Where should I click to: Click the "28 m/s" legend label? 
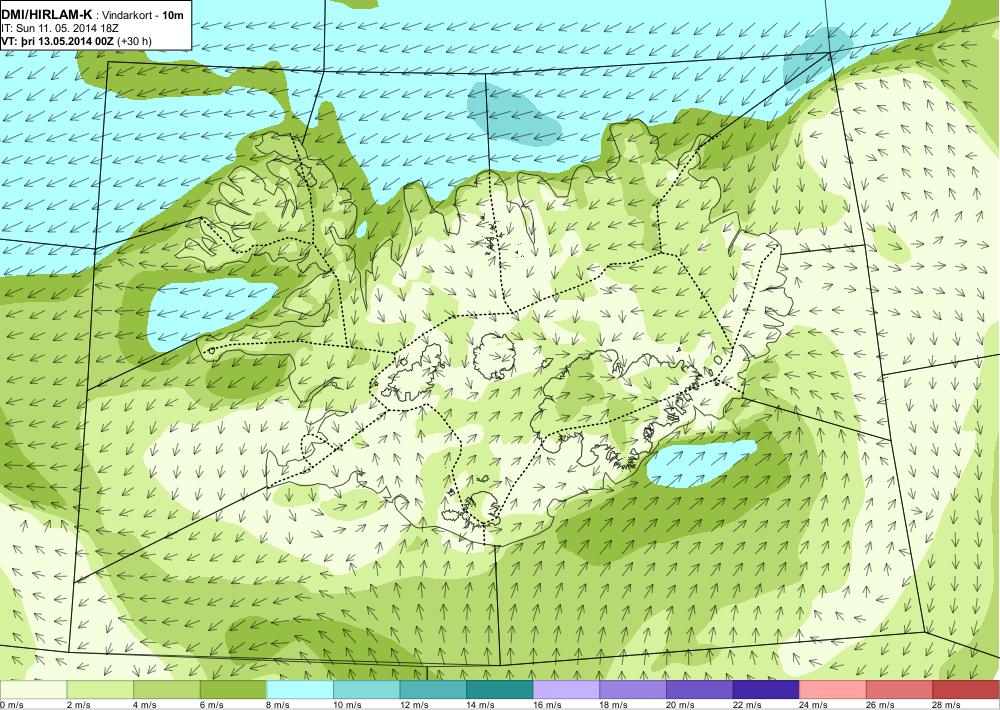pos(948,705)
